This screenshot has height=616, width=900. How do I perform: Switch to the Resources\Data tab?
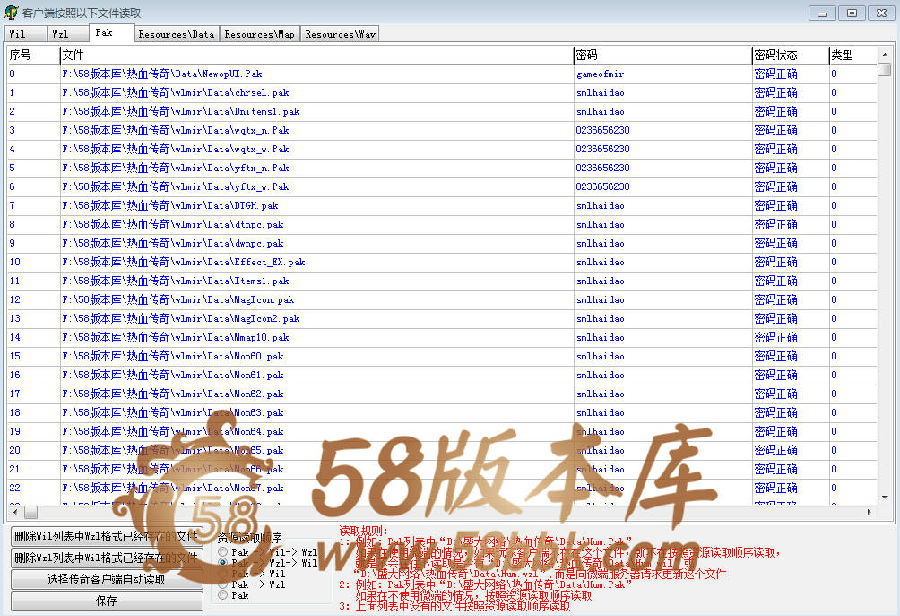pos(176,34)
